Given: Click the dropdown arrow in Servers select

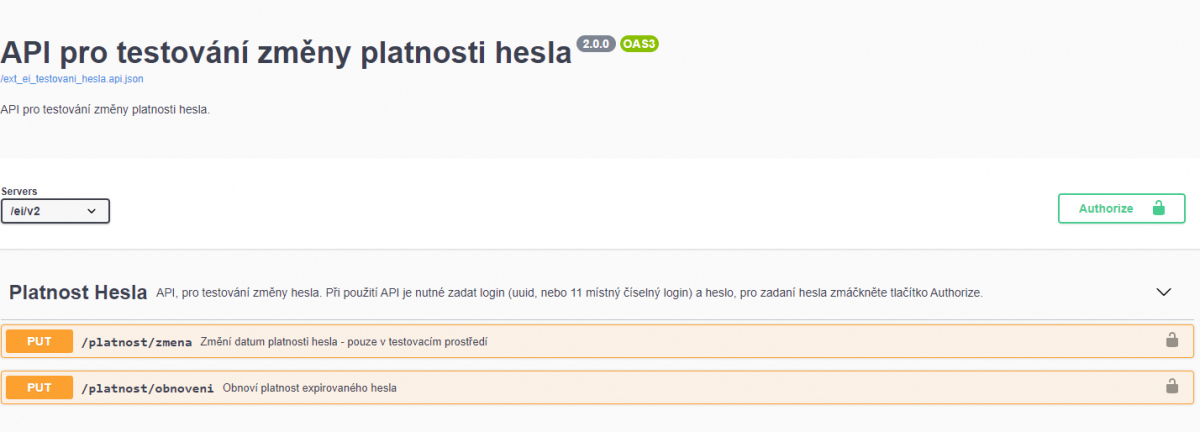Looking at the screenshot, I should coord(92,211).
